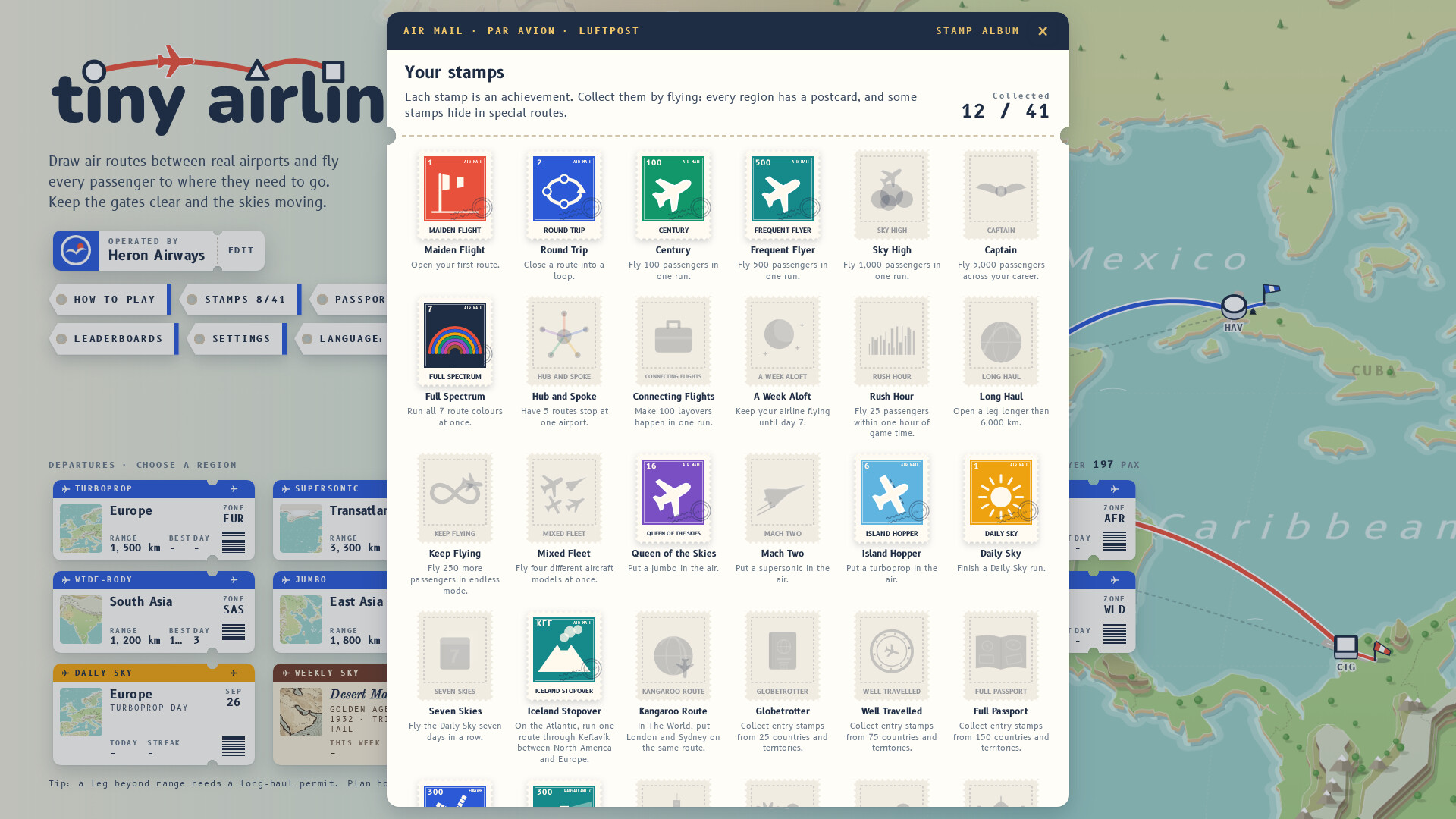Click the Hub and Spoke stamp

coord(564,341)
